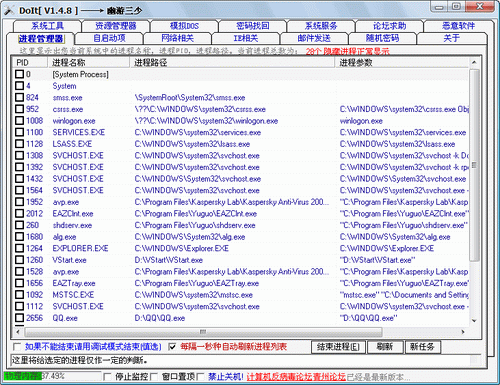Sort by the 进程名称 column header
Screen dimensions: 500x385
89,62
